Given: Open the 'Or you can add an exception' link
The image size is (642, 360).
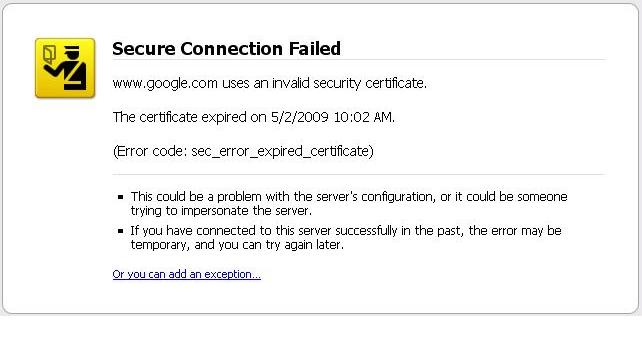Looking at the screenshot, I should (x=186, y=274).
